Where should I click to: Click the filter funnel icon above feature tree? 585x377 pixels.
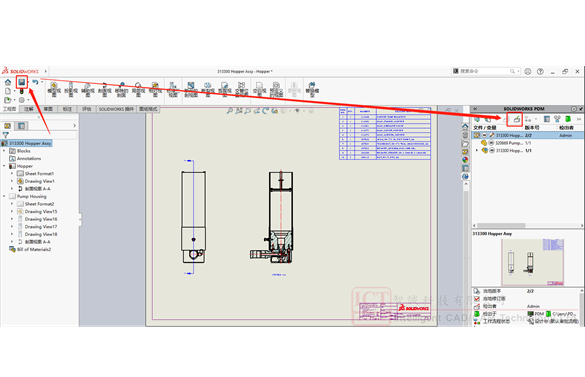click(6, 135)
